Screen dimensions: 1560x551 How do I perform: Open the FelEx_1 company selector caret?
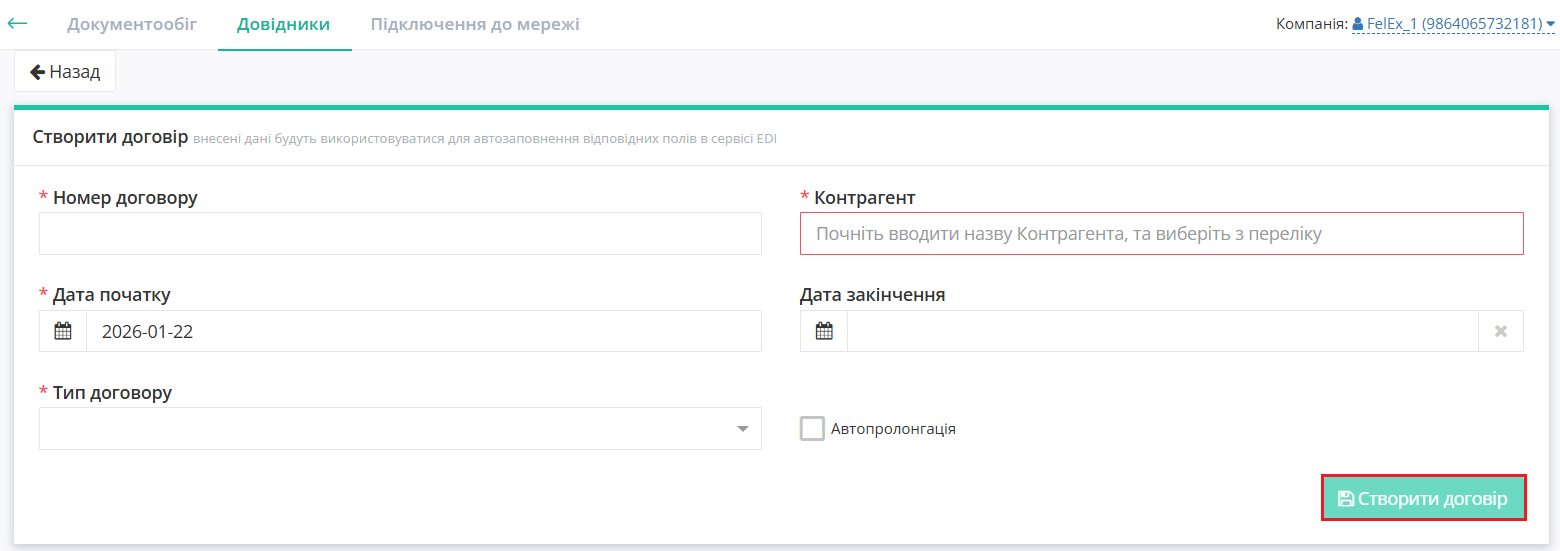pyautogui.click(x=1551, y=24)
